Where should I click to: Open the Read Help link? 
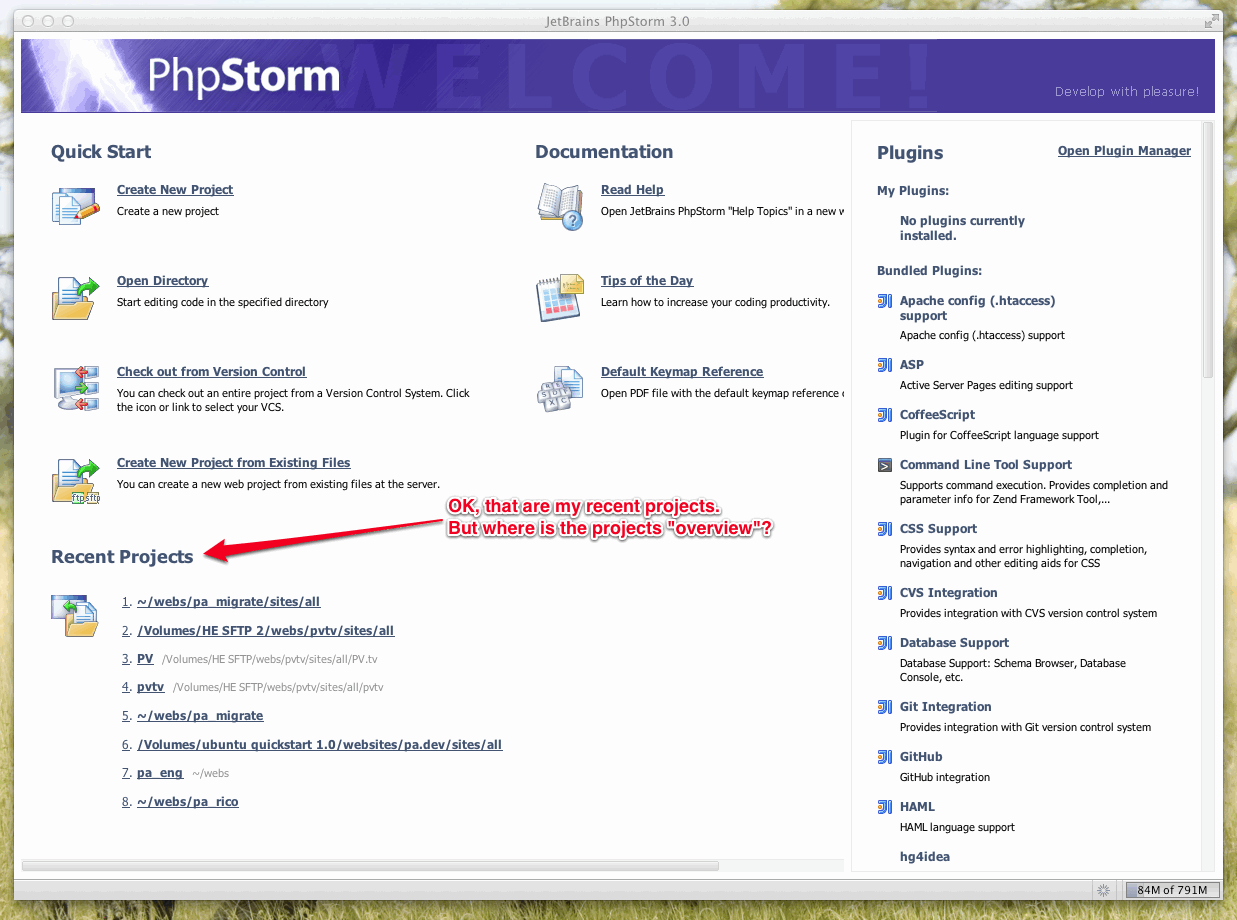point(632,190)
